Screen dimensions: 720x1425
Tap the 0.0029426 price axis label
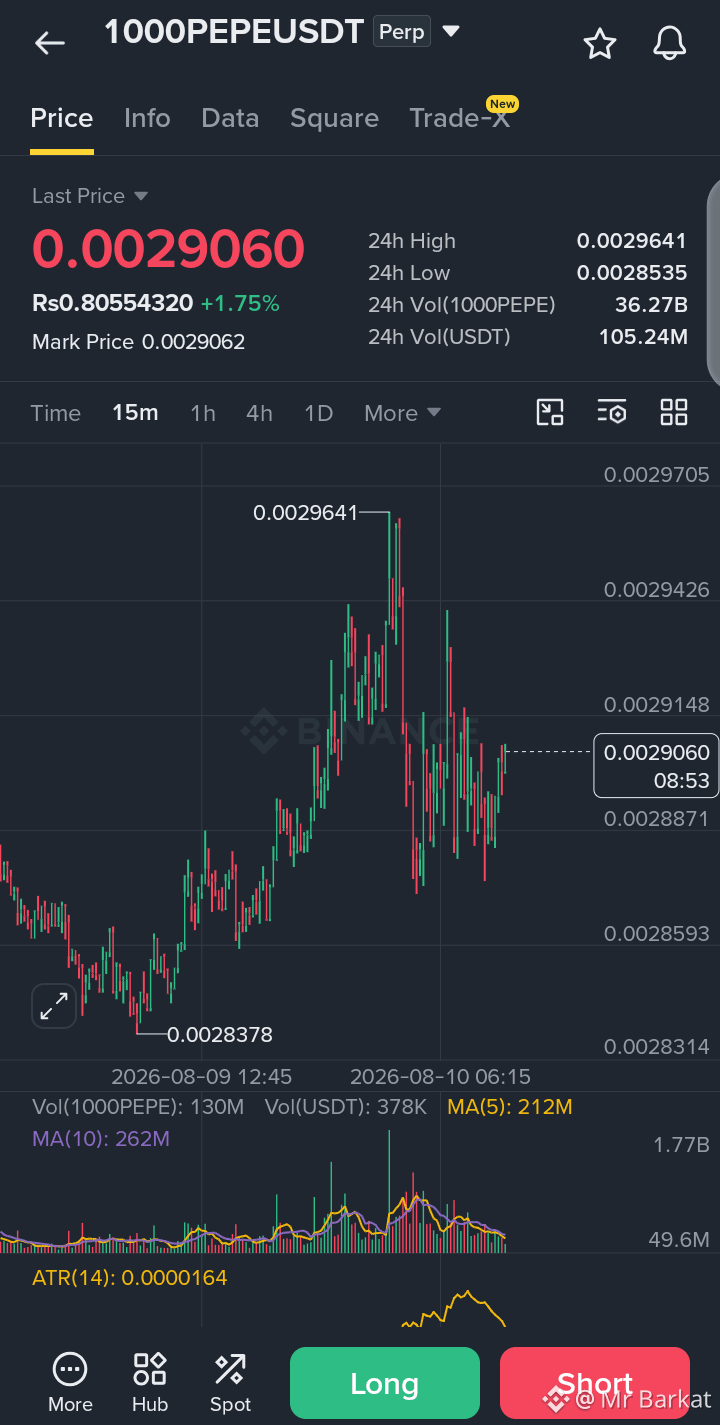coord(656,590)
